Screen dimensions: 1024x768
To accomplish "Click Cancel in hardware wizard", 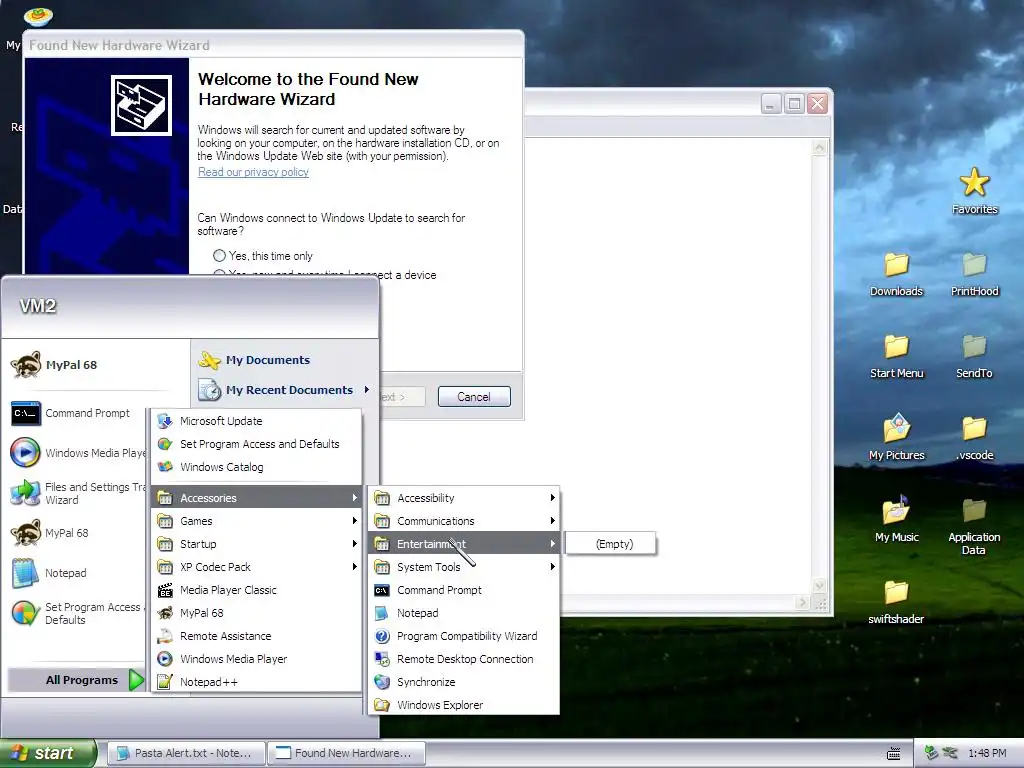I will (x=473, y=396).
